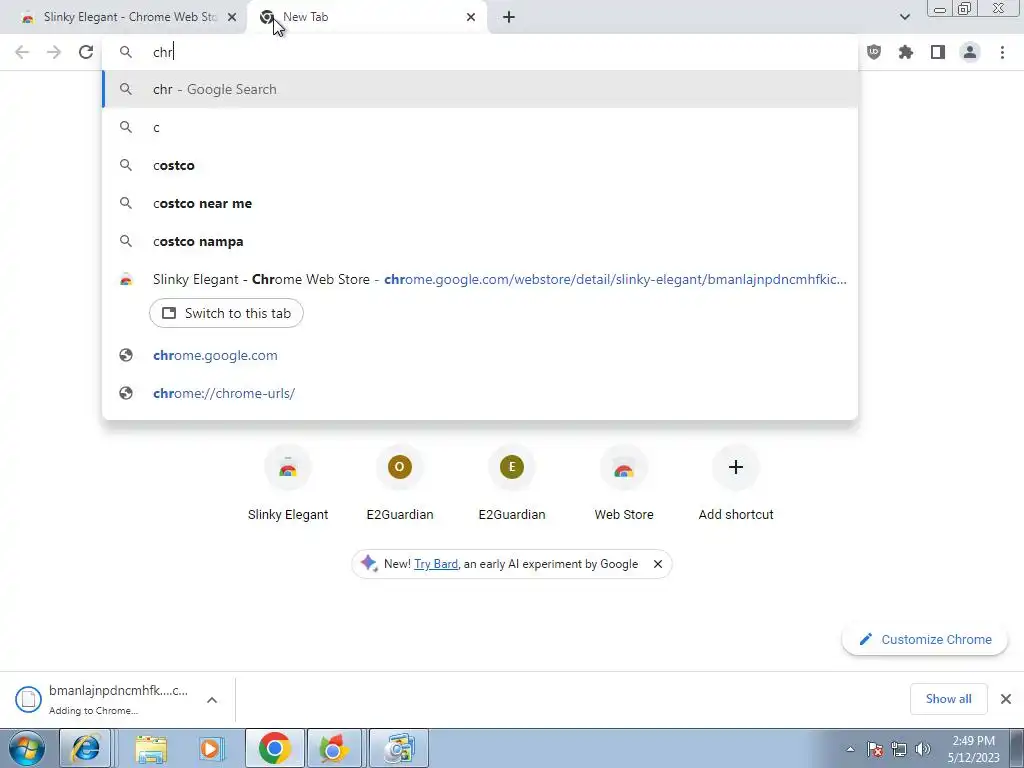This screenshot has height=768, width=1024.
Task: Click in the address bar with 'chr'
Action: point(480,52)
